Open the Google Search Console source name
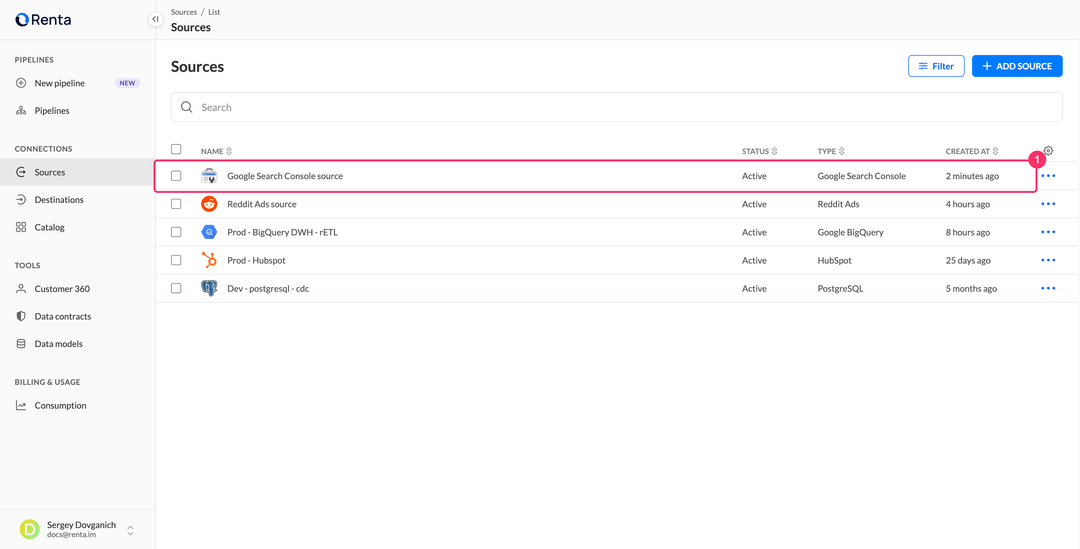This screenshot has height=549, width=1080. tap(285, 176)
